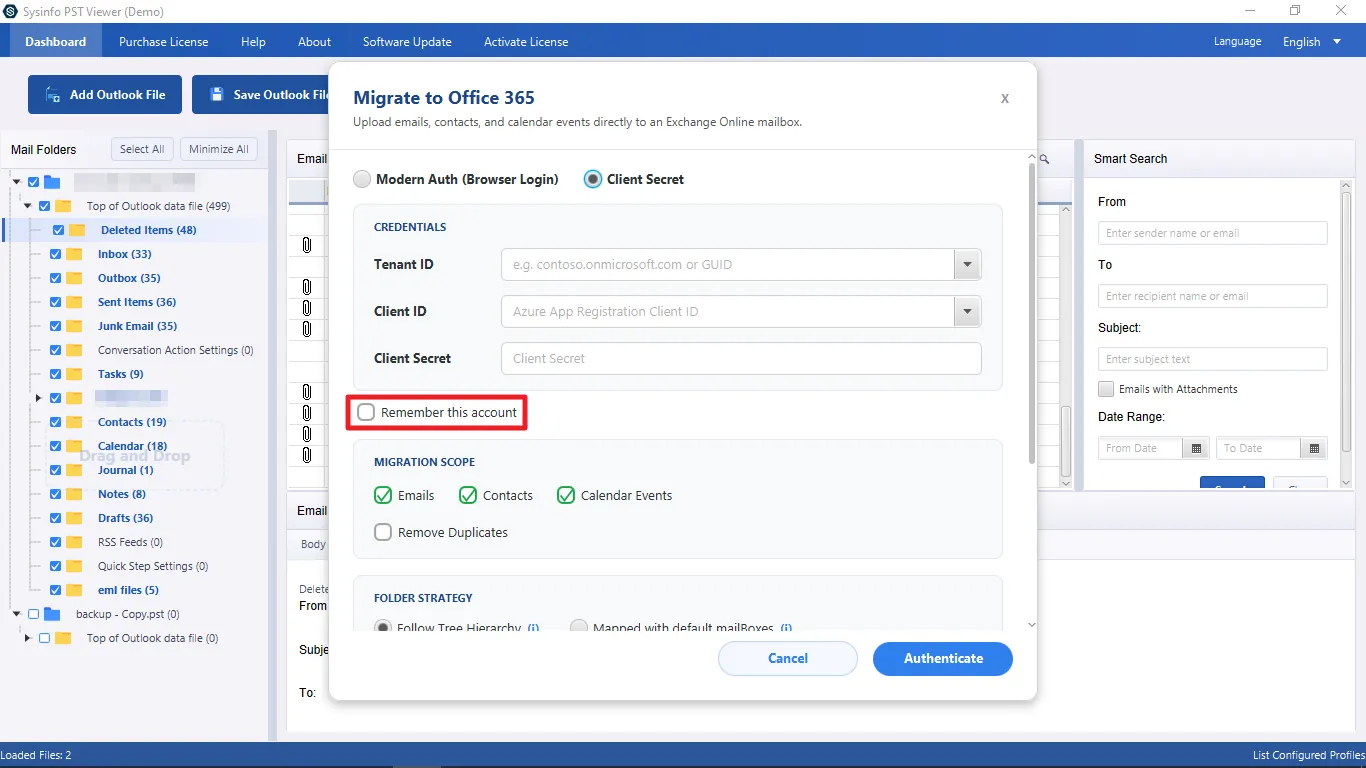
Task: Click the Minimize All button
Action: (219, 149)
